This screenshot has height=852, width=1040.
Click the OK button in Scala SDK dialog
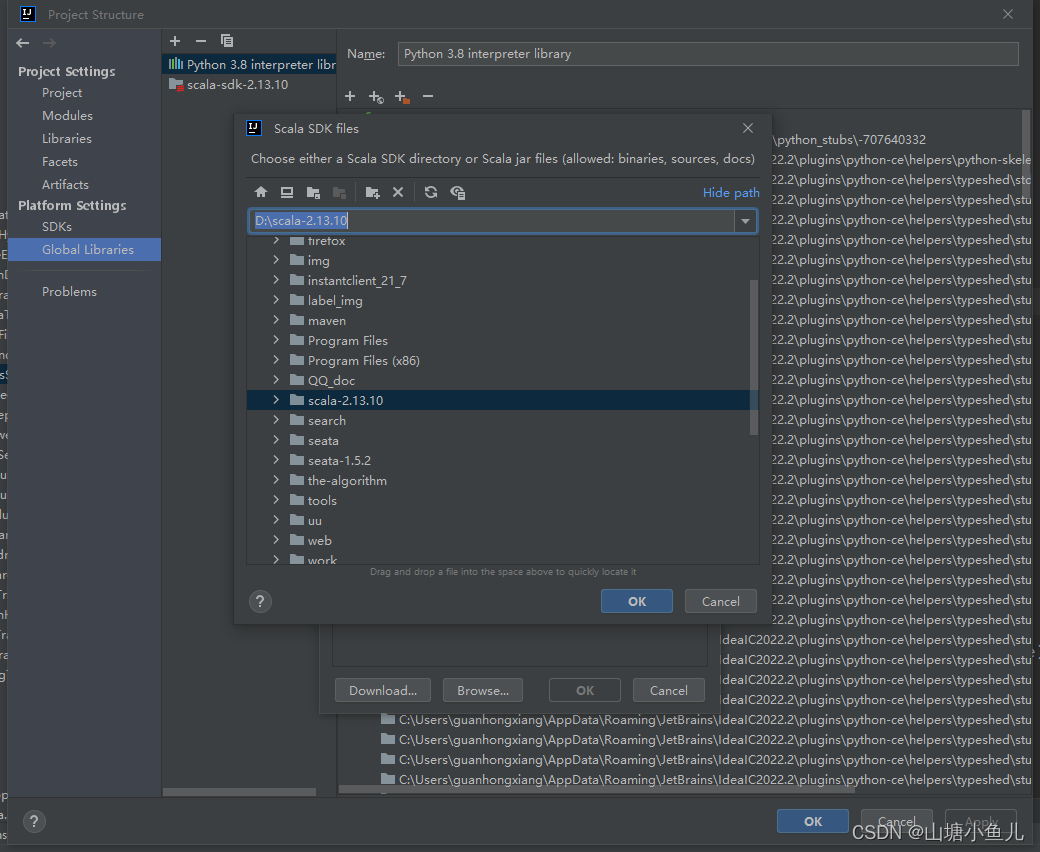click(x=637, y=601)
